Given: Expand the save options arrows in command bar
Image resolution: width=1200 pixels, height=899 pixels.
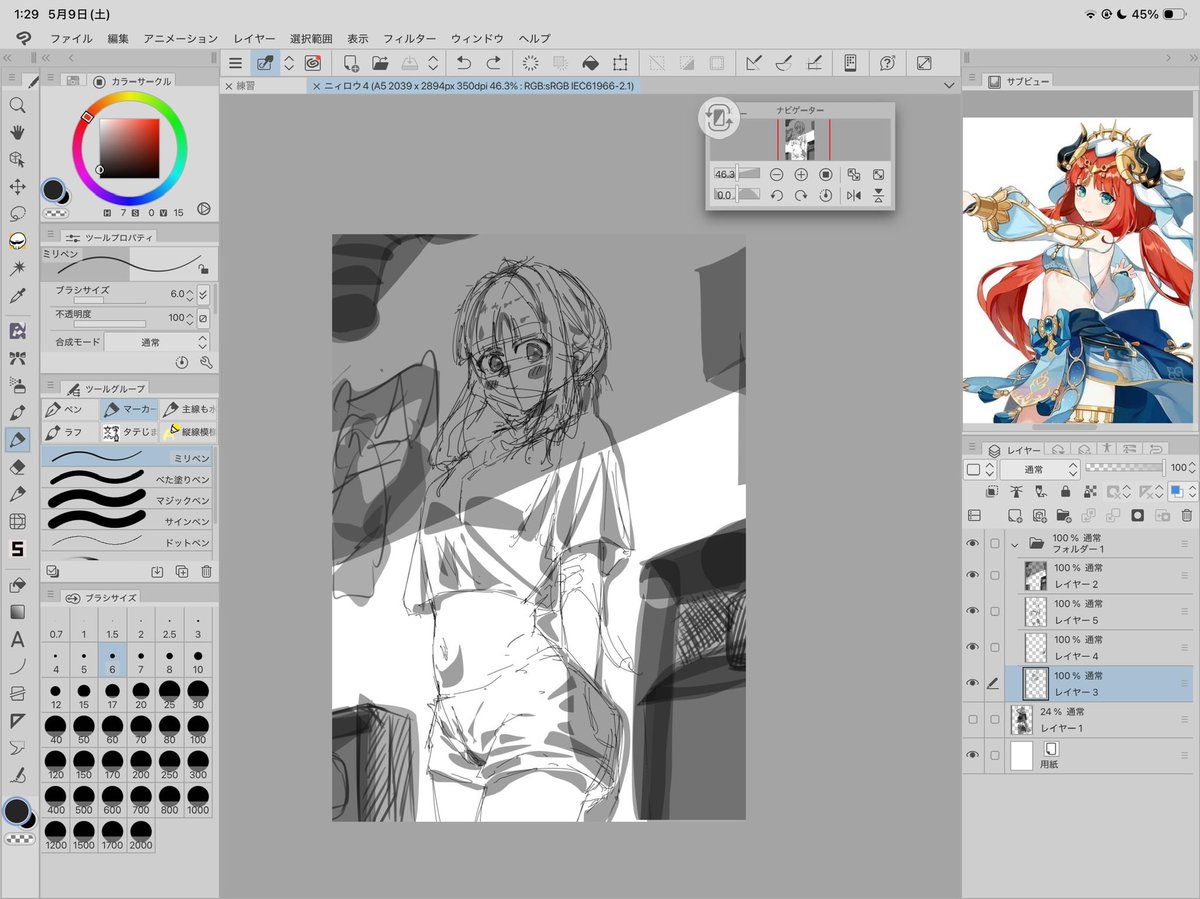Looking at the screenshot, I should (433, 63).
